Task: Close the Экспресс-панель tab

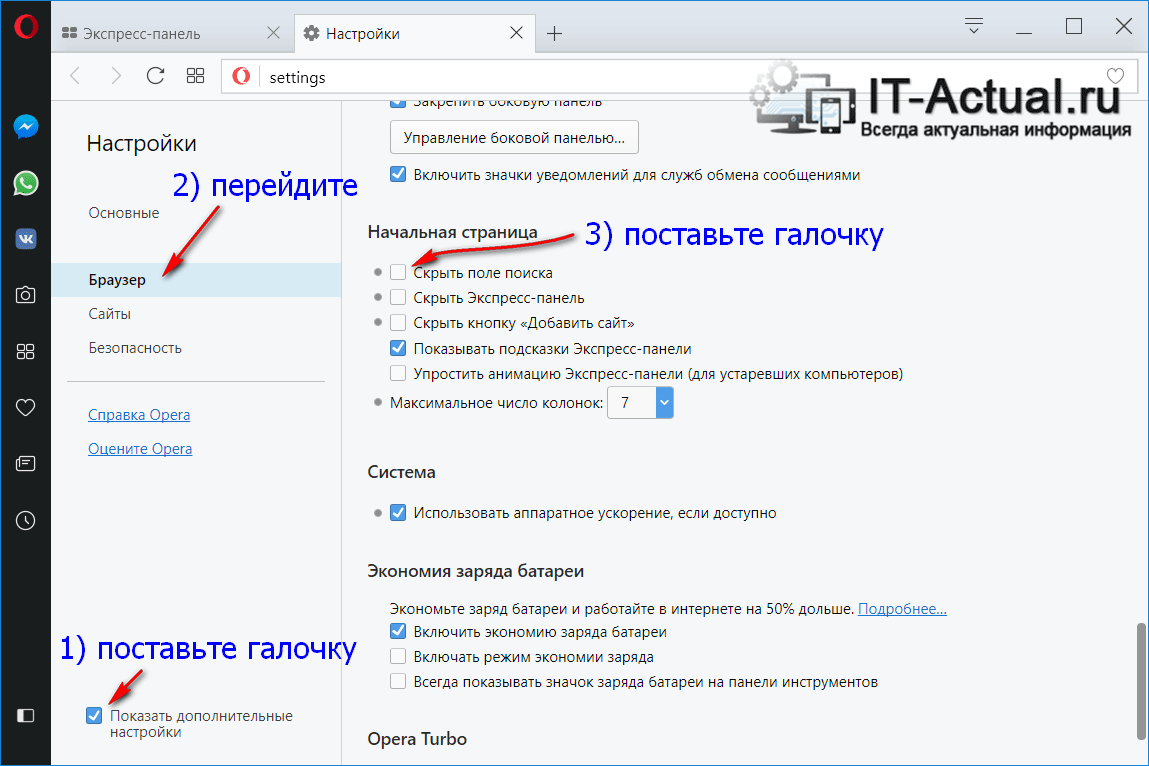Action: point(273,33)
